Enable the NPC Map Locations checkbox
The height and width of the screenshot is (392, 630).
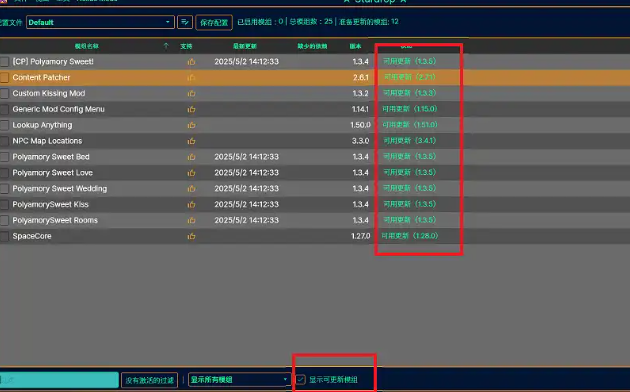click(x=4, y=141)
